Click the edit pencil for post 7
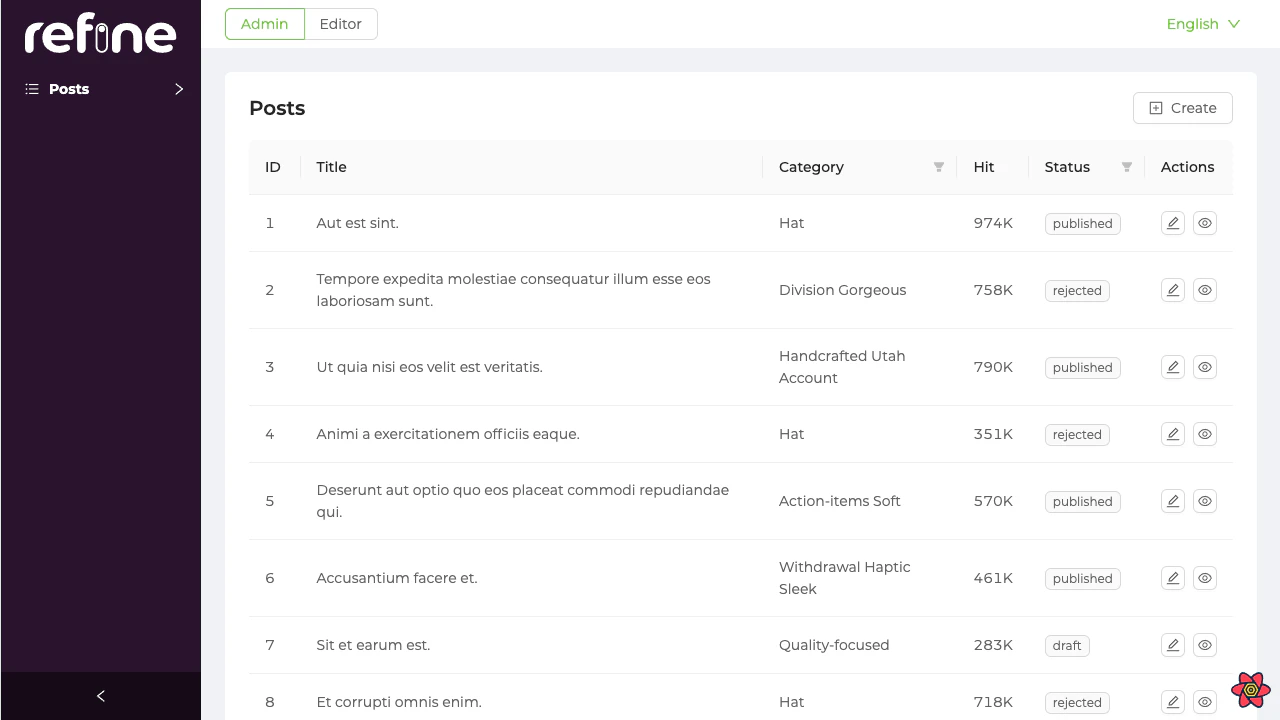This screenshot has width=1280, height=720. pos(1173,645)
